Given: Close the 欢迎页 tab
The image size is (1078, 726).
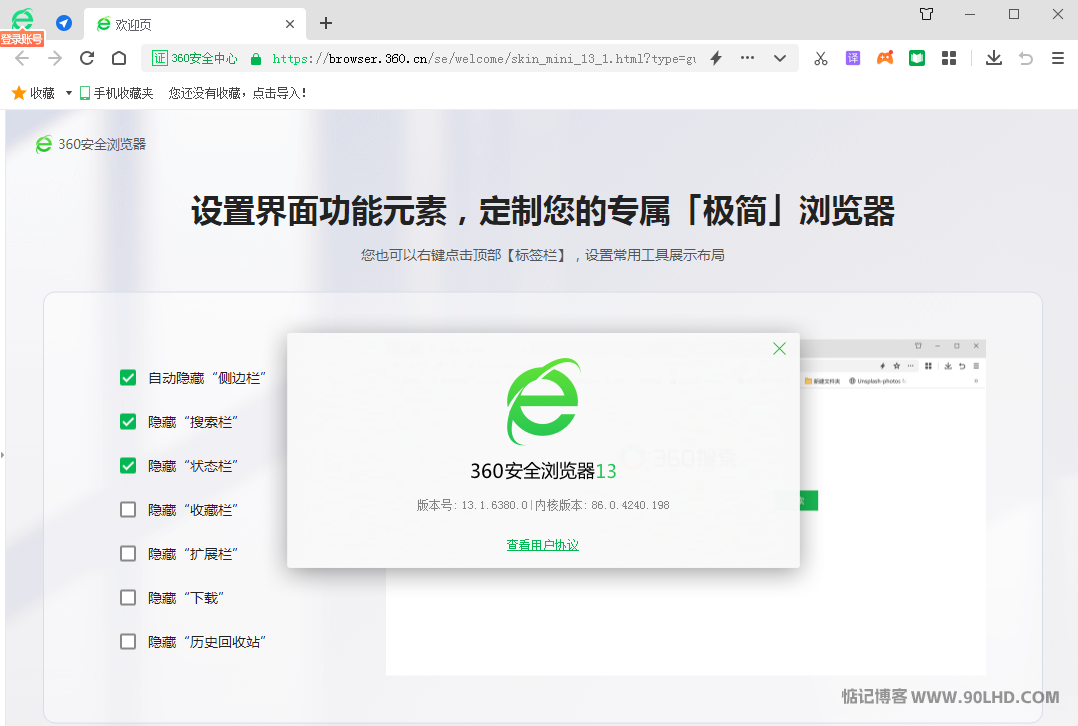Looking at the screenshot, I should coord(289,24).
